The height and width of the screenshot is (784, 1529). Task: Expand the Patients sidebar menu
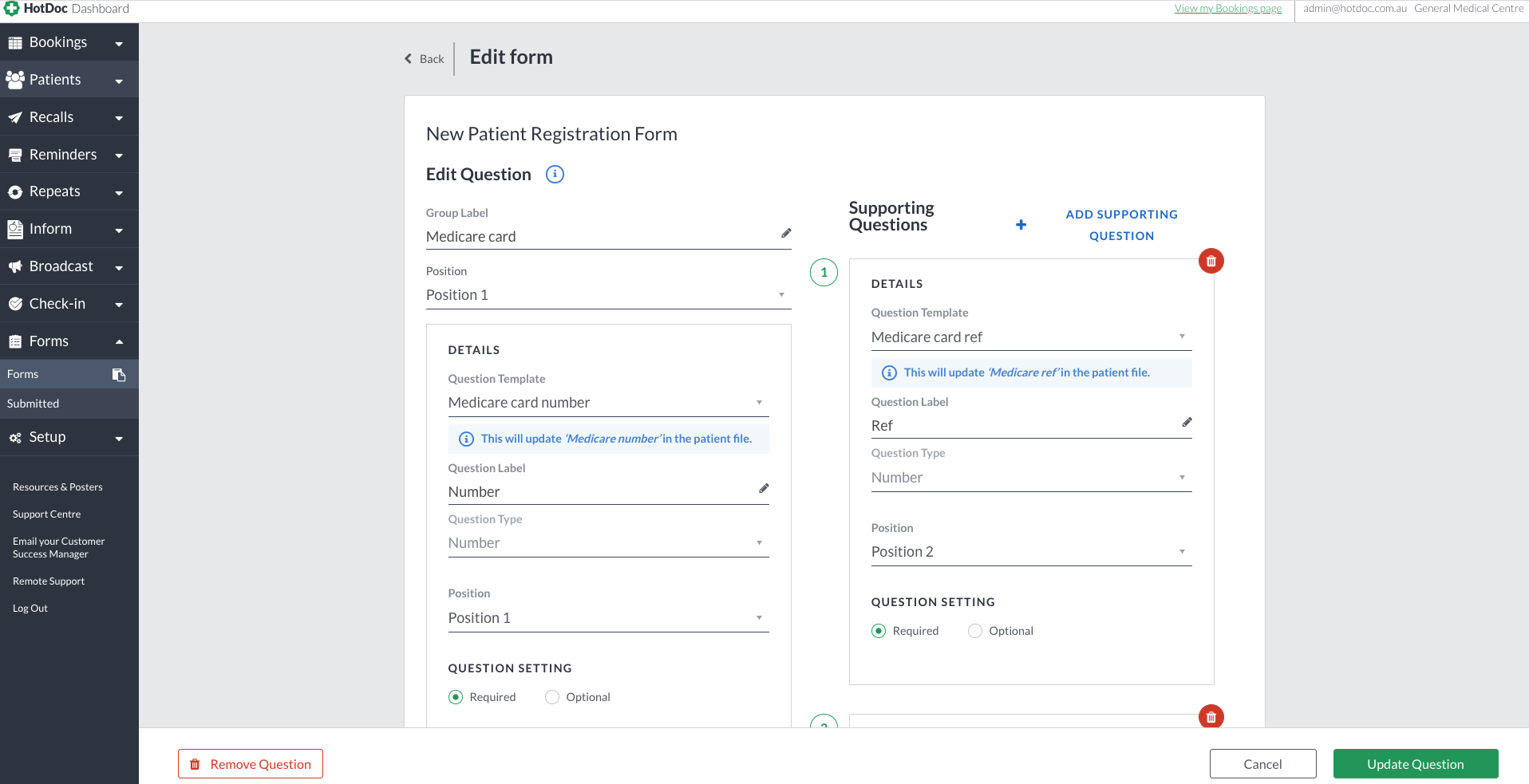[69, 80]
